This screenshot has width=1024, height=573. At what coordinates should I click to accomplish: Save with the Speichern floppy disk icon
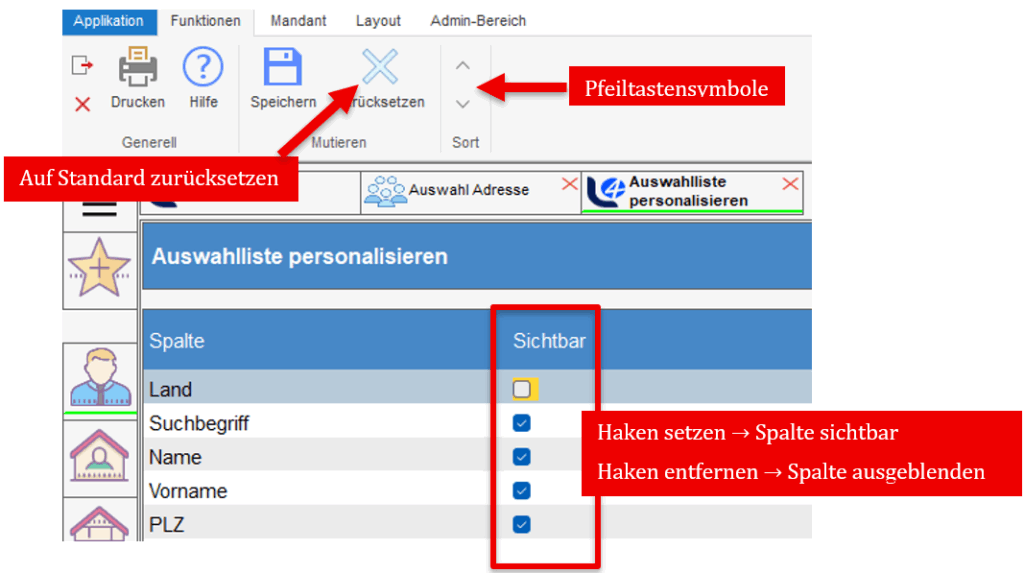pyautogui.click(x=283, y=69)
